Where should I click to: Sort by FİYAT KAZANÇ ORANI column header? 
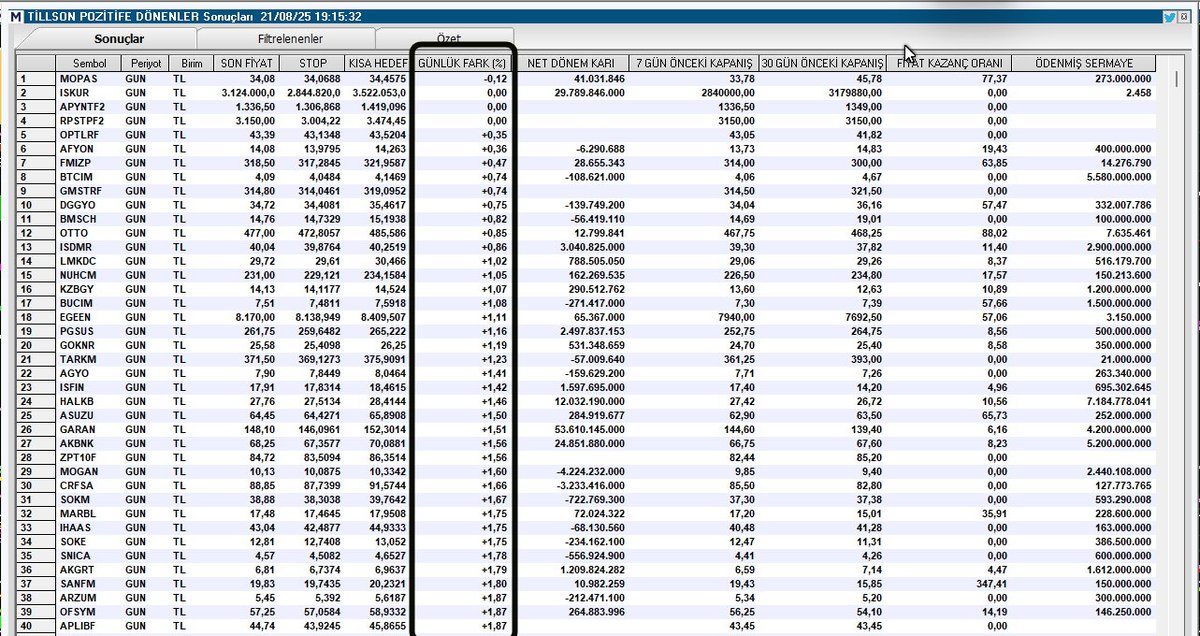coord(949,61)
